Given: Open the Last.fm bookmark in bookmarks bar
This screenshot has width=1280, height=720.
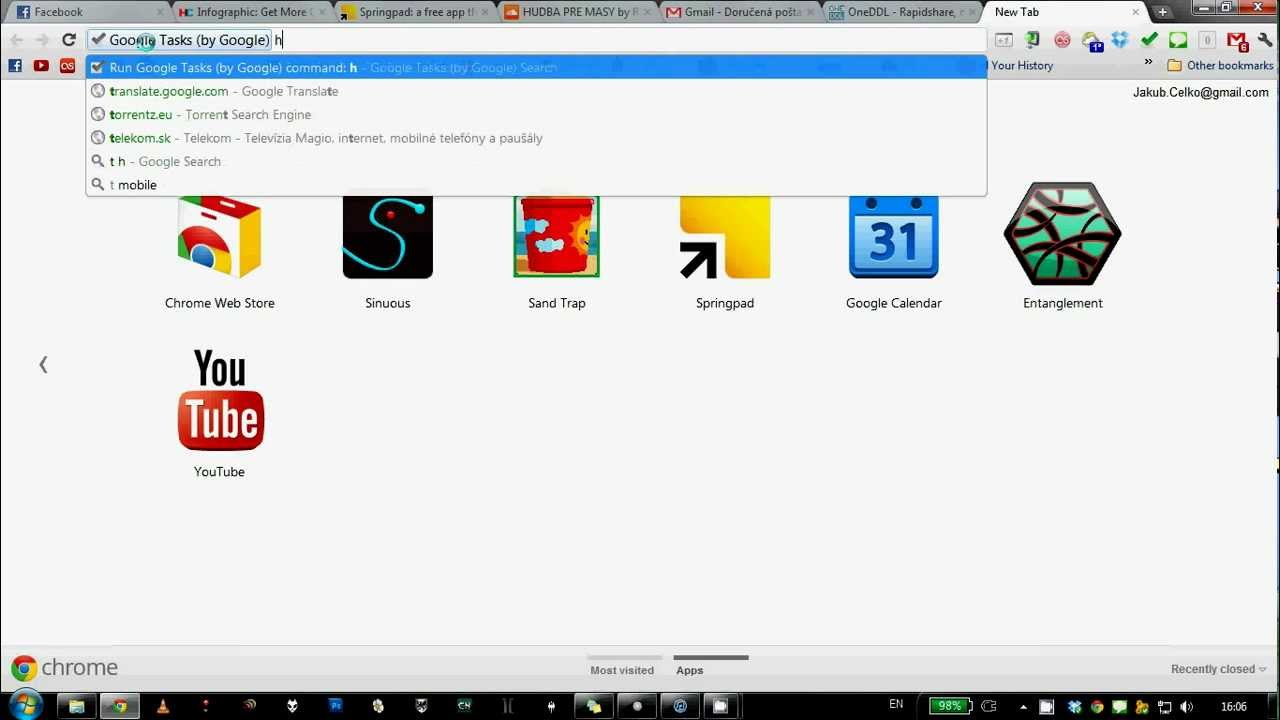Looking at the screenshot, I should (67, 66).
